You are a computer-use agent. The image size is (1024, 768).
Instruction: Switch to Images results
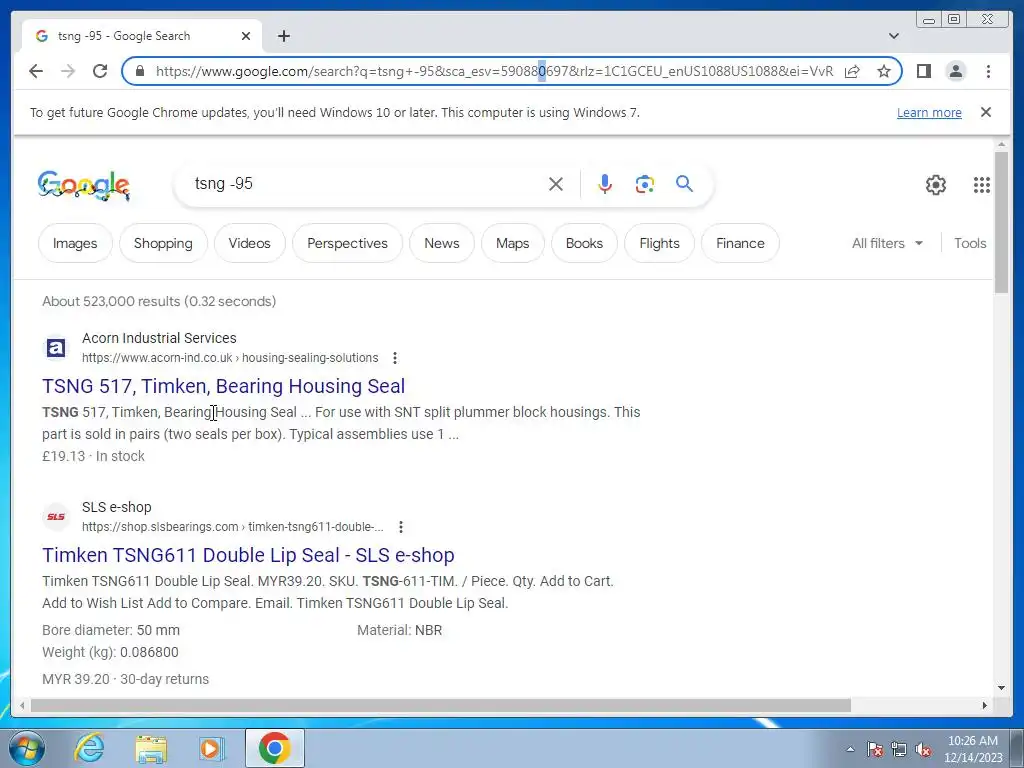pos(75,243)
